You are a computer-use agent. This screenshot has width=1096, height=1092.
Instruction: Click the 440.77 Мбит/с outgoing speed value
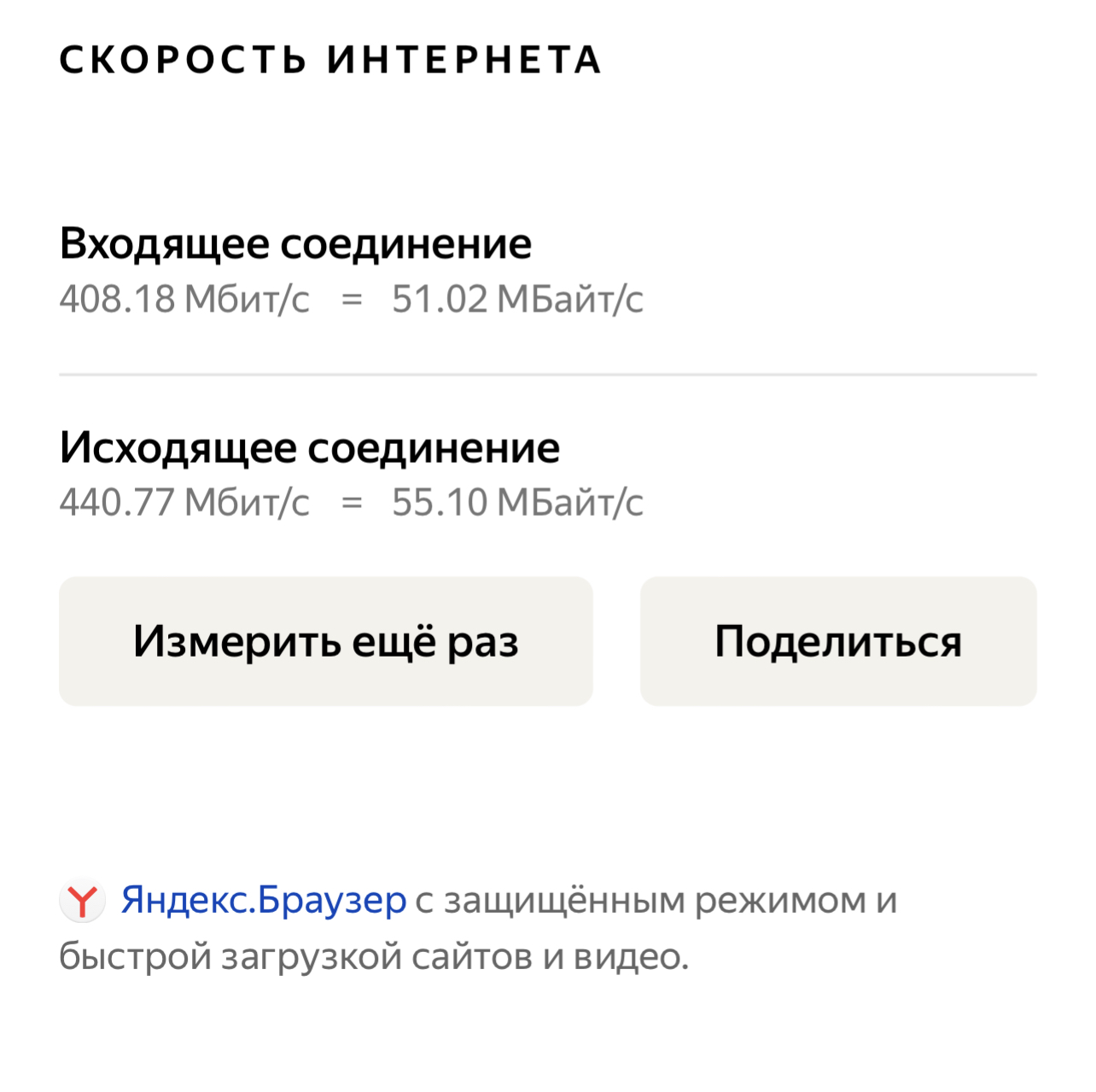point(184,503)
